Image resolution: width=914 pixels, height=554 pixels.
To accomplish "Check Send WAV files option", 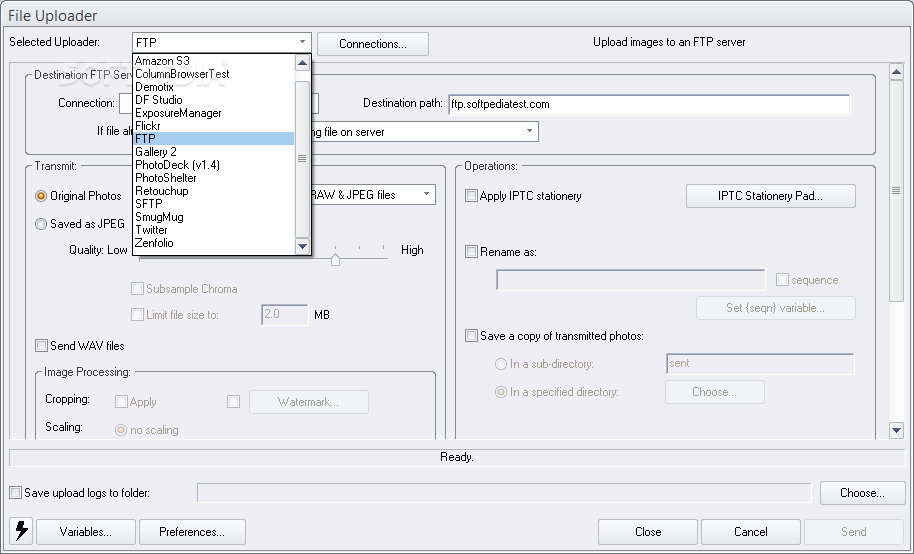I will tap(41, 345).
